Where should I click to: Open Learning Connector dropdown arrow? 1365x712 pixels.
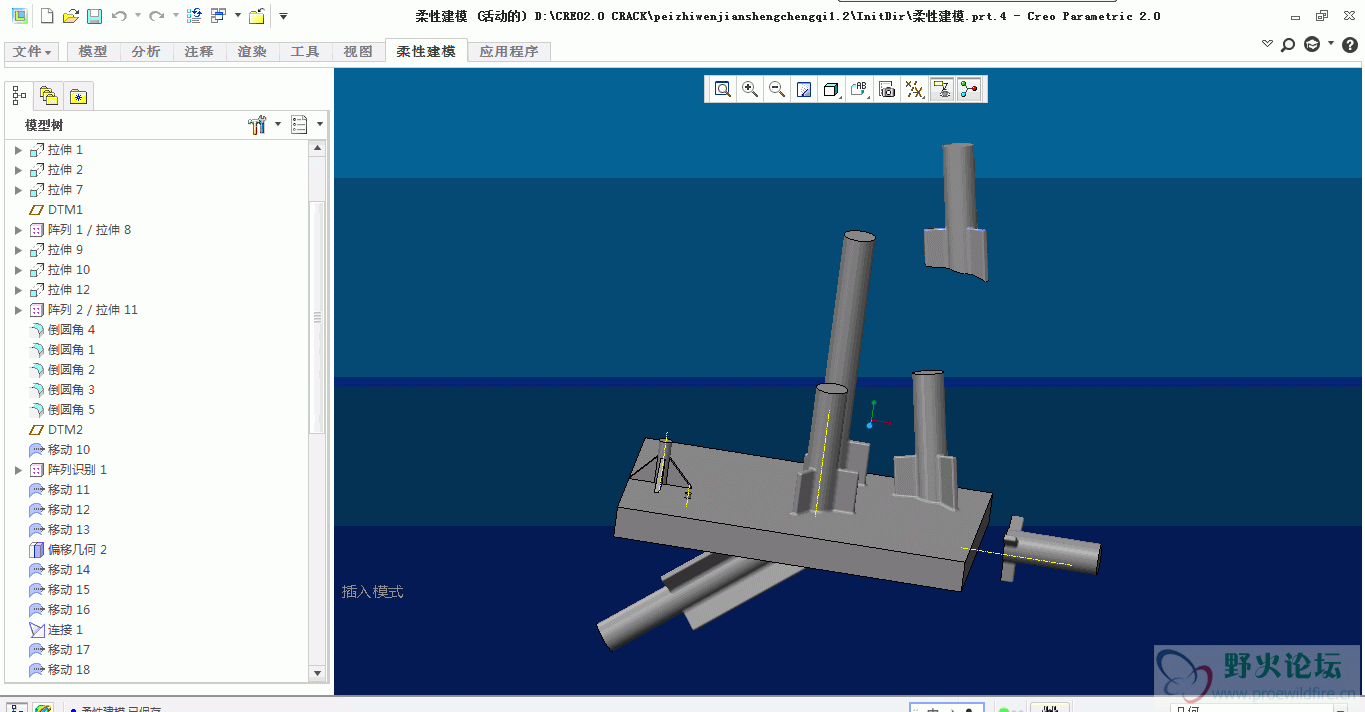click(1331, 44)
